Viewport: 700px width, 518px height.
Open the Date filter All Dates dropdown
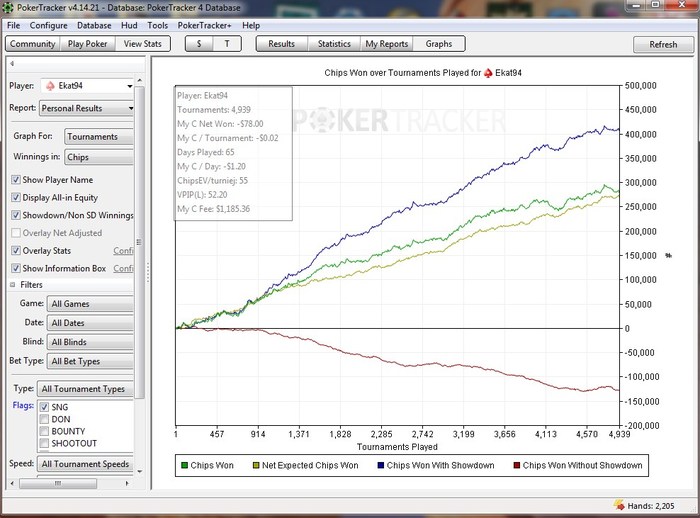(90, 323)
